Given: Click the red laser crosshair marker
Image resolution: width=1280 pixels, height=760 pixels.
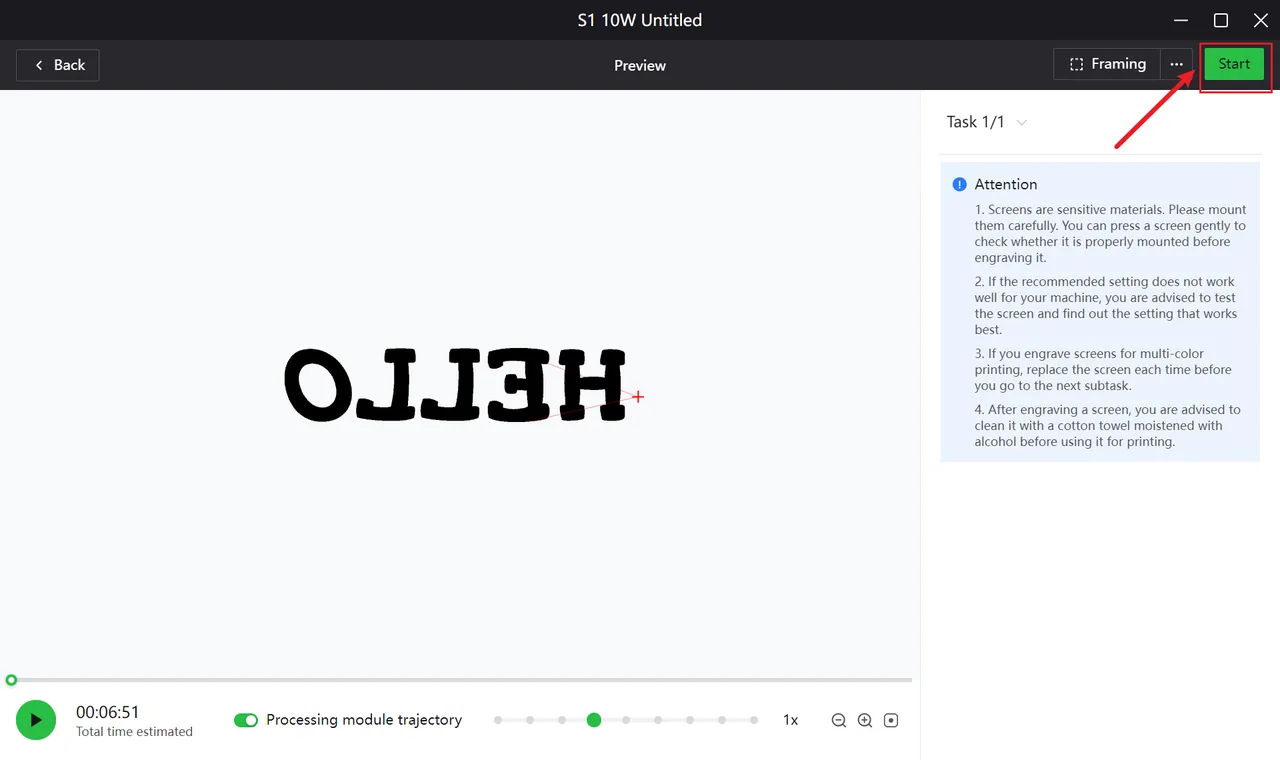Looking at the screenshot, I should (638, 397).
